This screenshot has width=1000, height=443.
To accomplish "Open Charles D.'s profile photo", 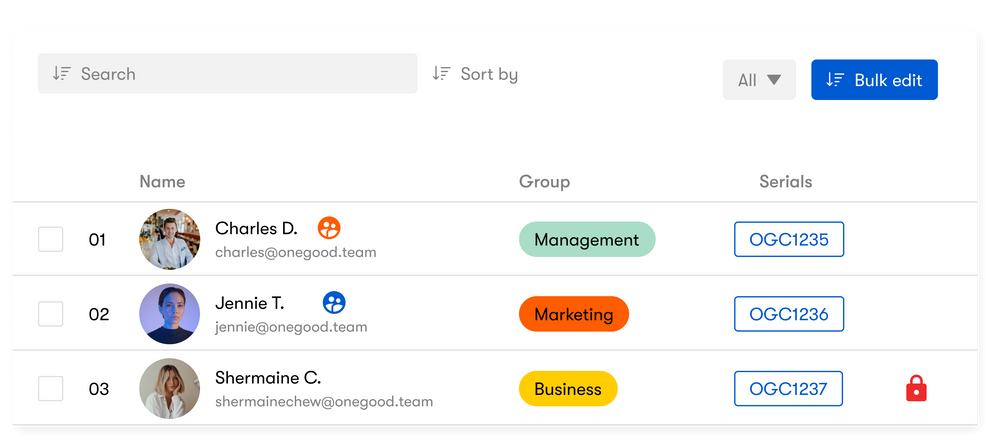I will coord(169,239).
